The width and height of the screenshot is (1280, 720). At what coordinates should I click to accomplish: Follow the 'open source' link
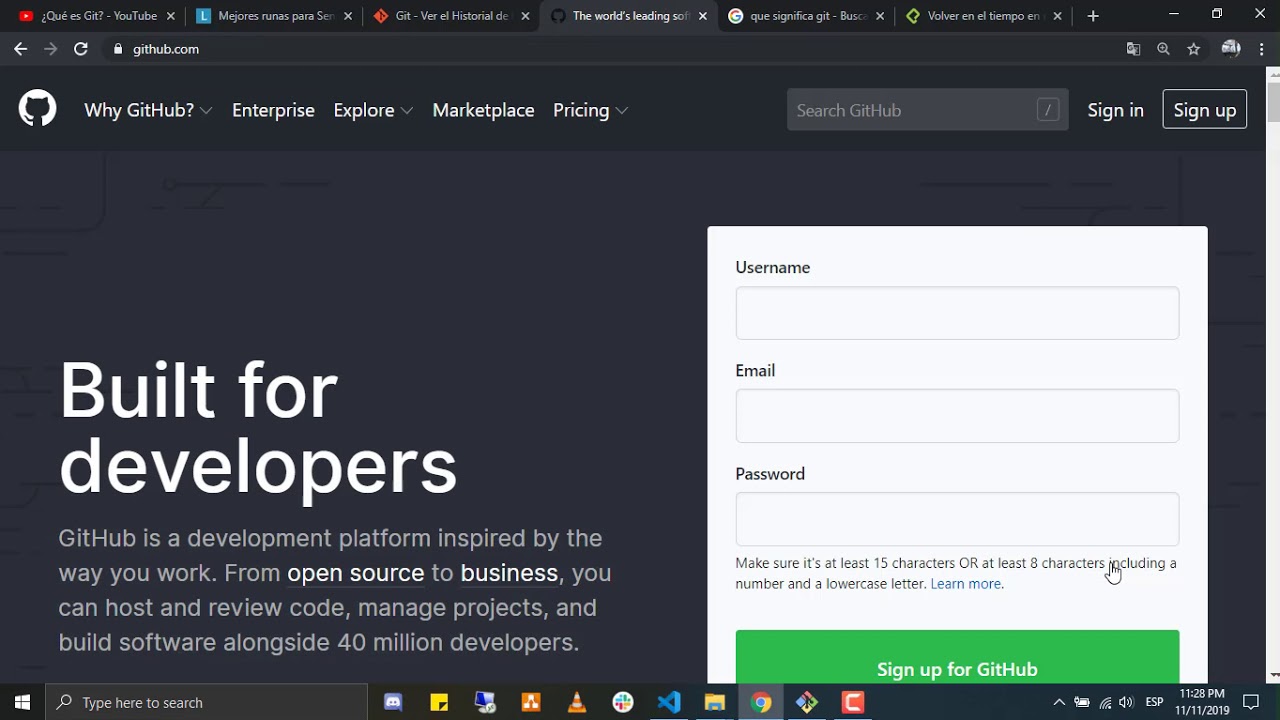(355, 573)
